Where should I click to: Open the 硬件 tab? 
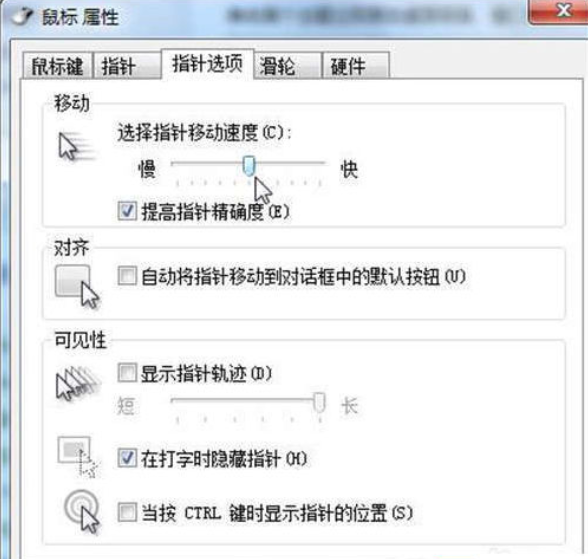[x=356, y=66]
